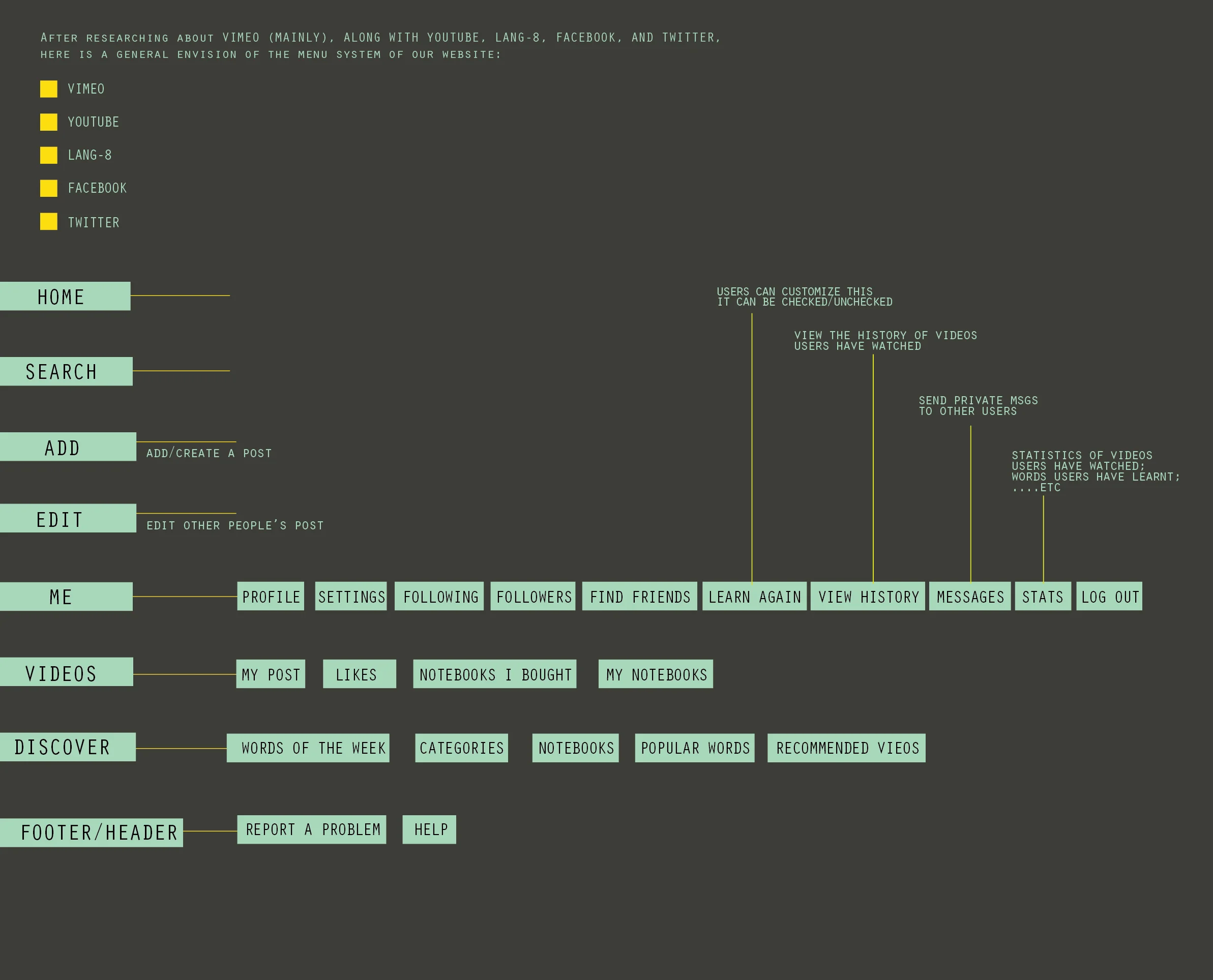Click the FACEBOOK legend label
The width and height of the screenshot is (1213, 980).
click(x=97, y=188)
